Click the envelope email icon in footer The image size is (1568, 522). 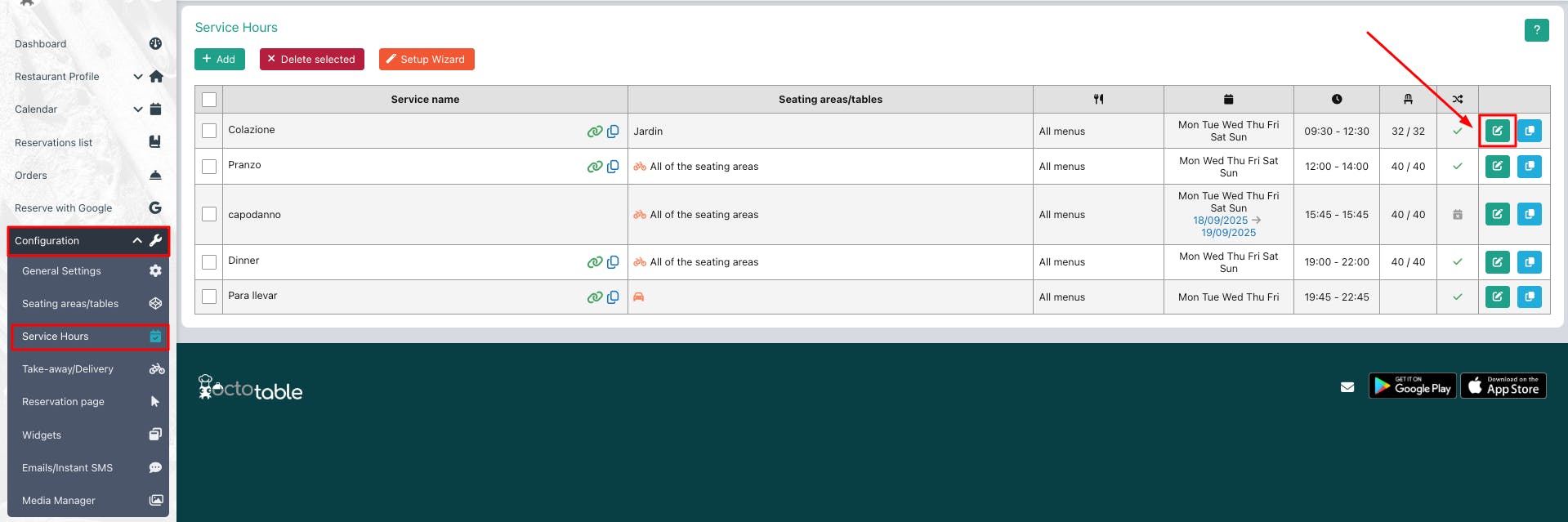[x=1347, y=387]
